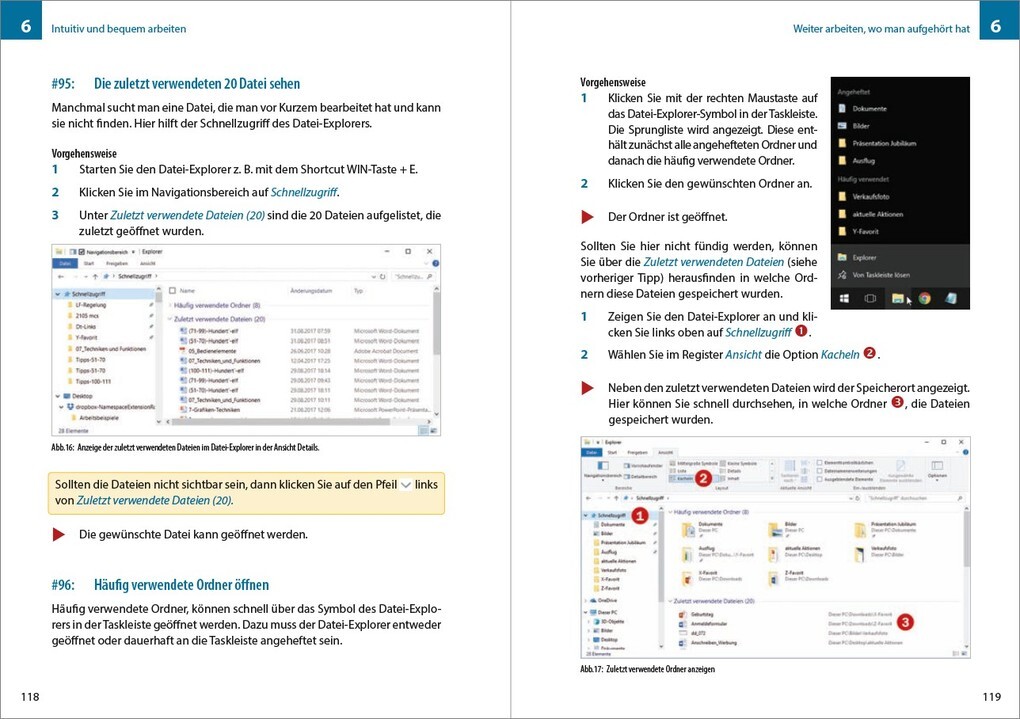Launch Chrome from the taskbar
The width and height of the screenshot is (1020, 719).
(x=924, y=299)
